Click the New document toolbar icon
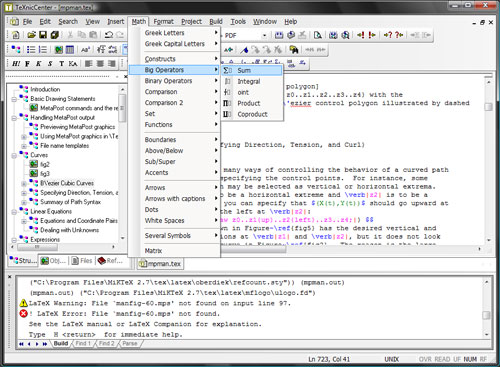This screenshot has height=367, width=500. [15, 35]
